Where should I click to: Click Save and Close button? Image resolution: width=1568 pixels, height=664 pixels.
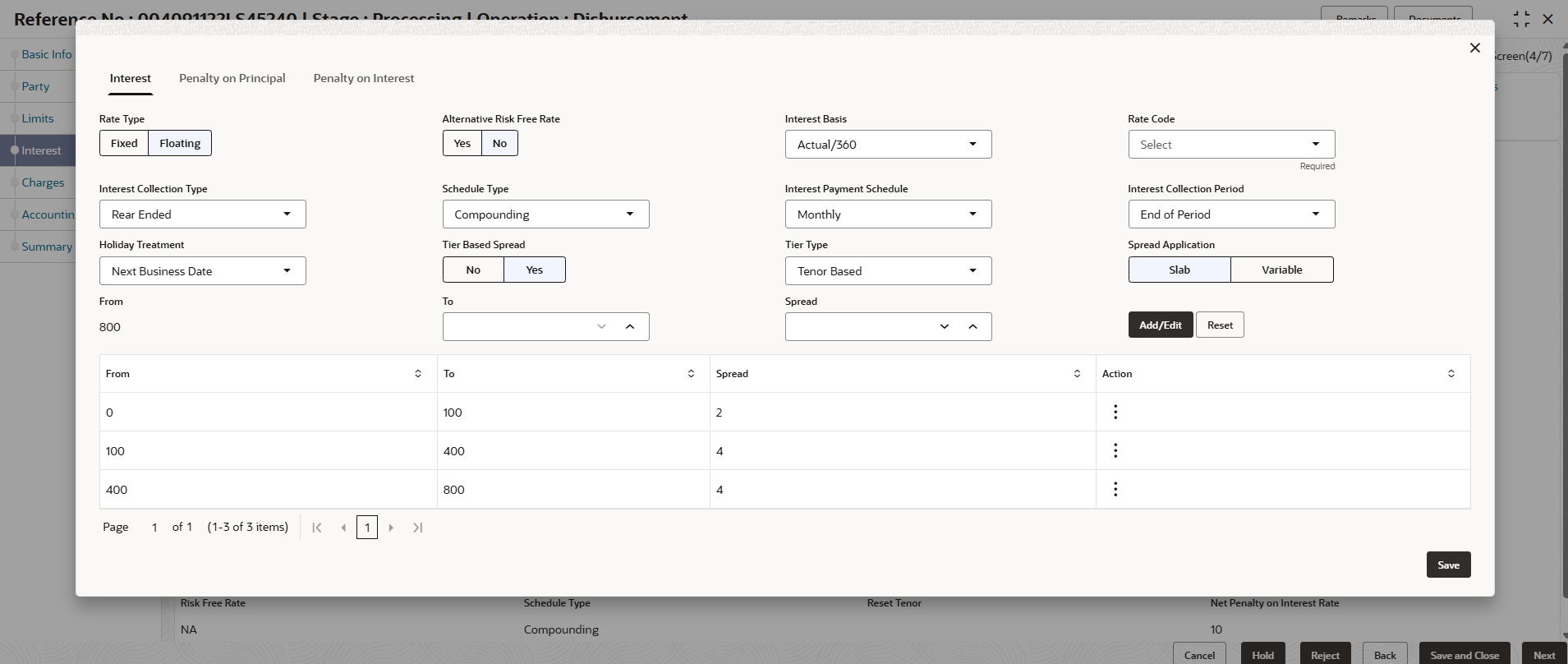point(1465,654)
